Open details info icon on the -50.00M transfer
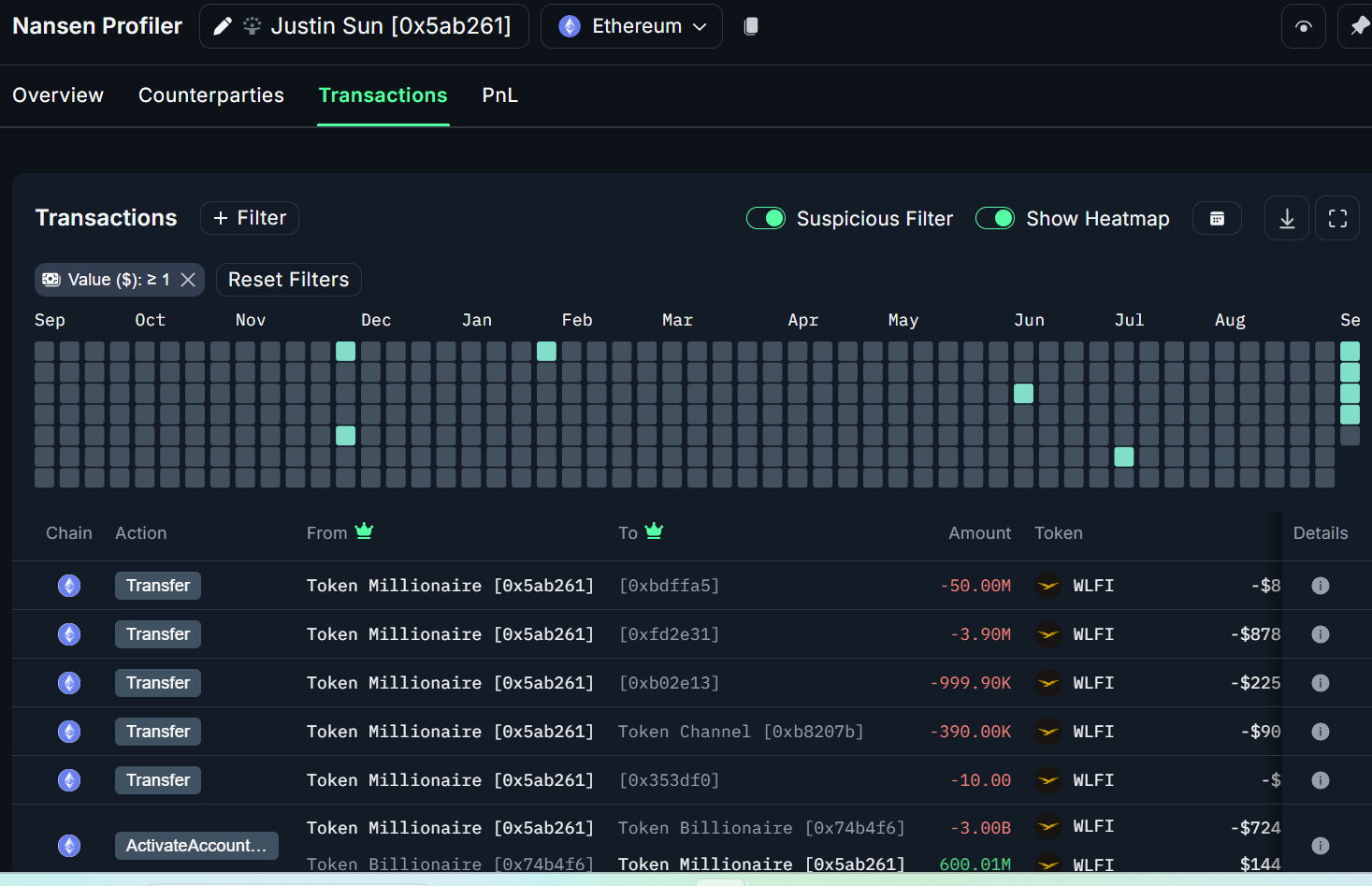Image resolution: width=1372 pixels, height=886 pixels. tap(1321, 585)
